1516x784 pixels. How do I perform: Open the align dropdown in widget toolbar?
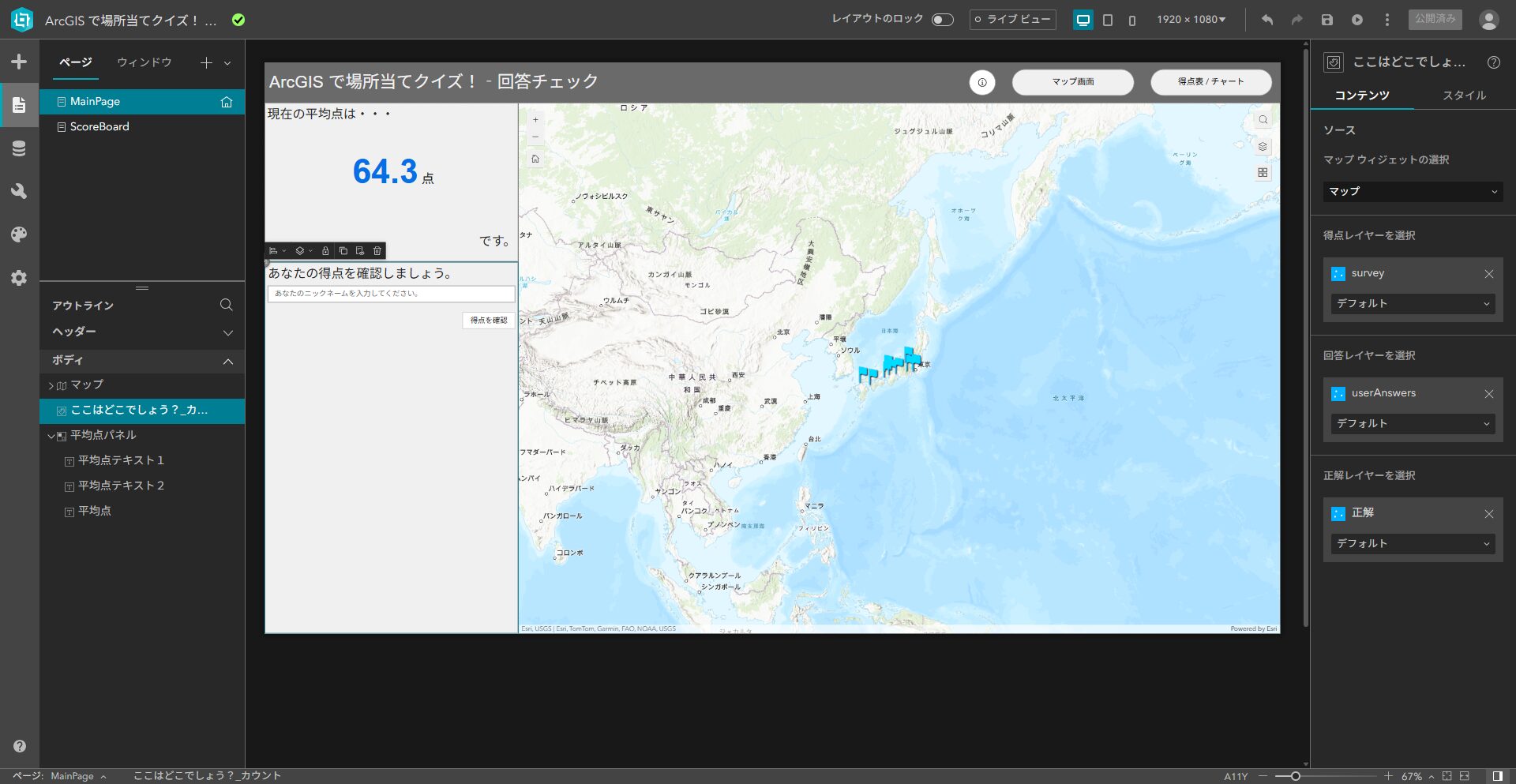point(277,251)
